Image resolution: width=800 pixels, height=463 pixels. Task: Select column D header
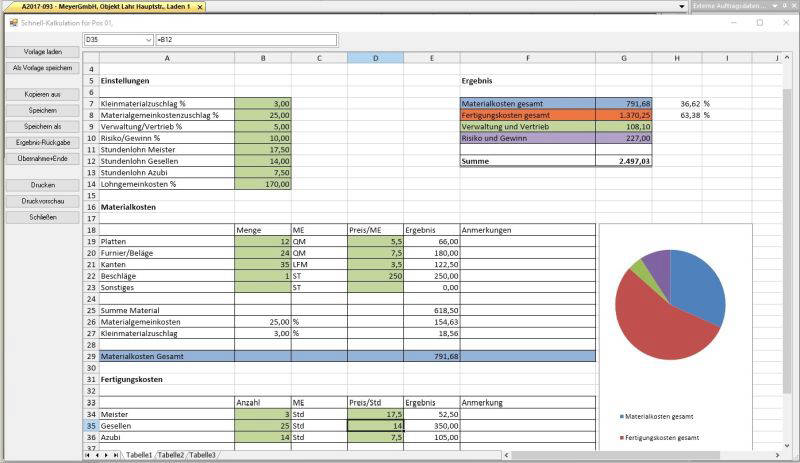[x=376, y=58]
